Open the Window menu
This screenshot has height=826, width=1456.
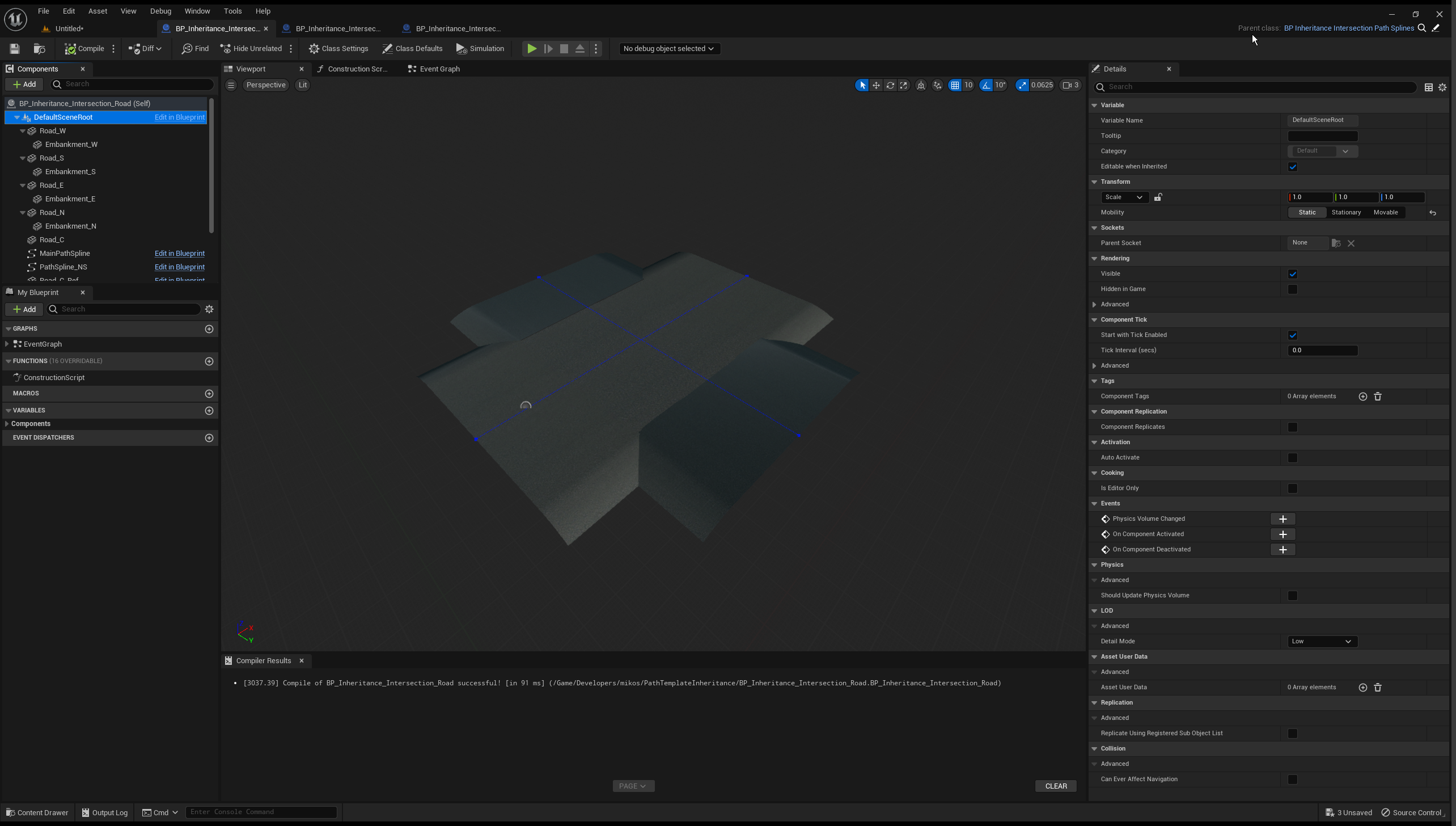point(197,11)
